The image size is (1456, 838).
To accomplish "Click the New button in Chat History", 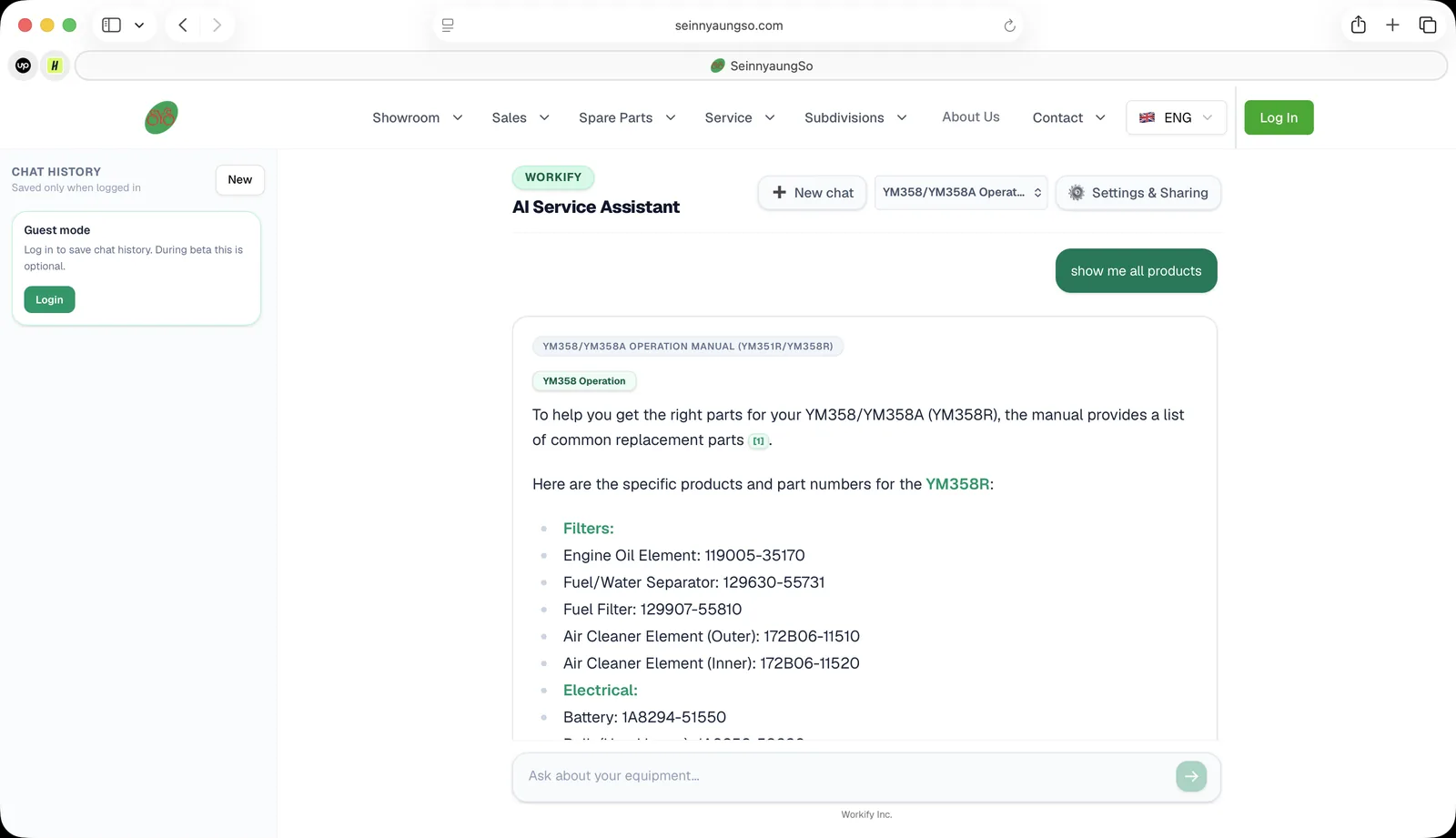I will (240, 179).
